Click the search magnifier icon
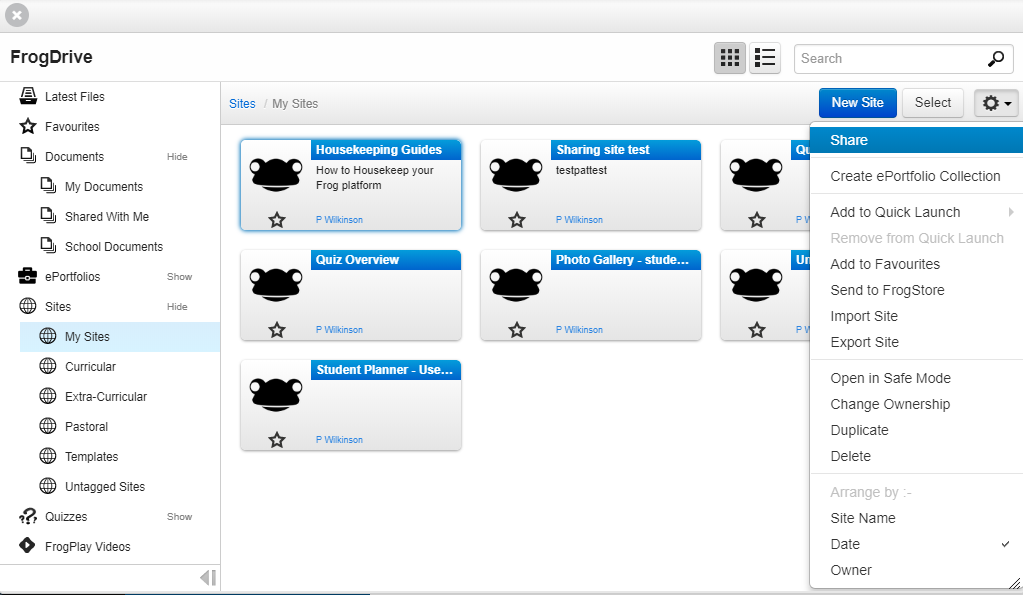 click(x=996, y=59)
